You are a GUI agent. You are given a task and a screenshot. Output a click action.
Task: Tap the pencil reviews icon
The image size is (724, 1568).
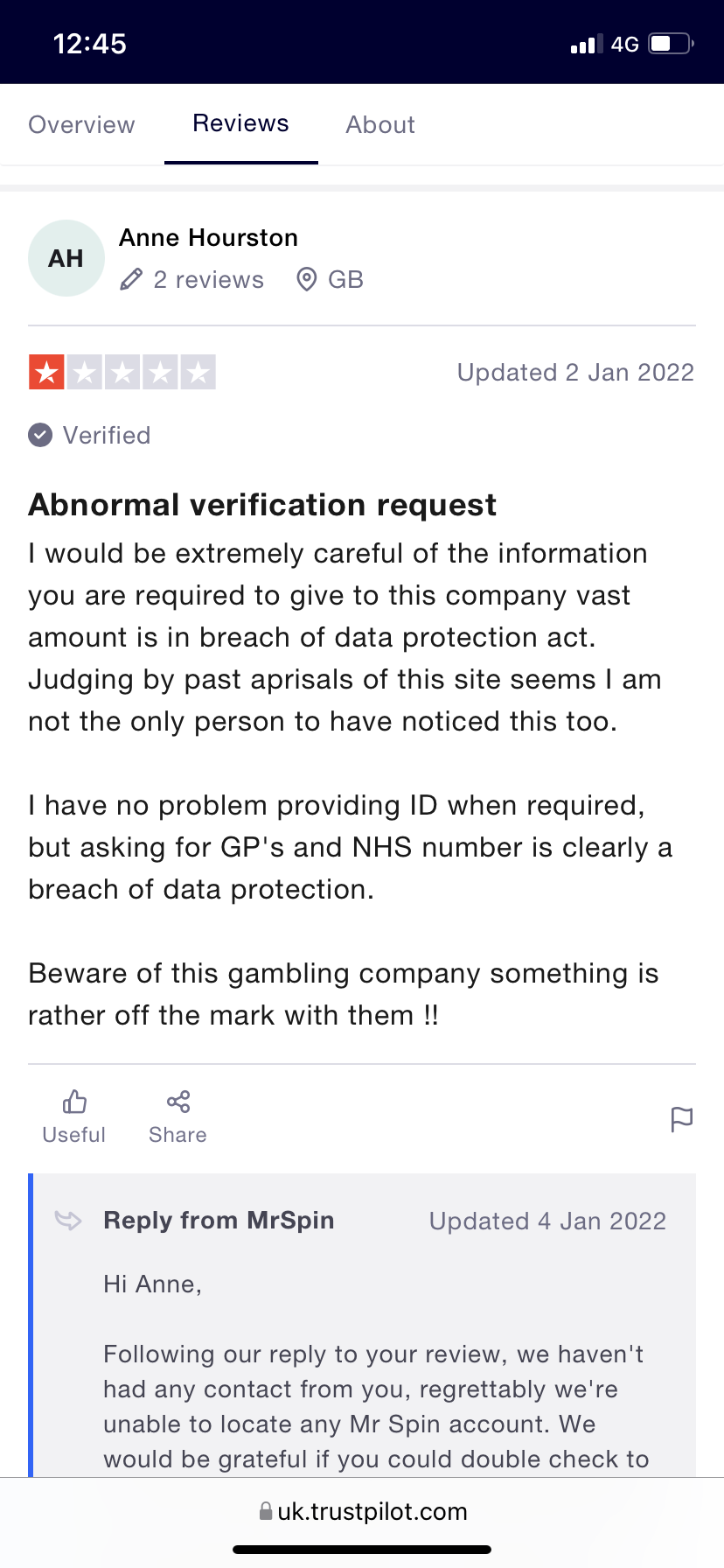click(x=131, y=280)
